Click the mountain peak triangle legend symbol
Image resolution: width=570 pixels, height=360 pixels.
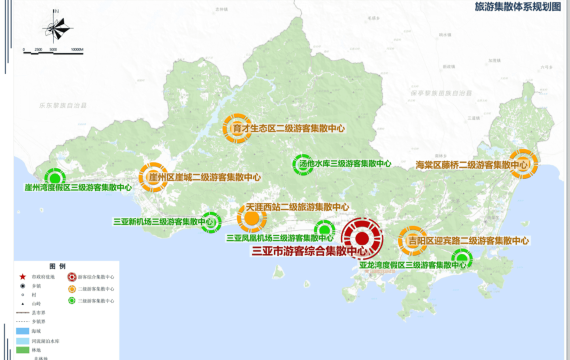click(x=23, y=304)
